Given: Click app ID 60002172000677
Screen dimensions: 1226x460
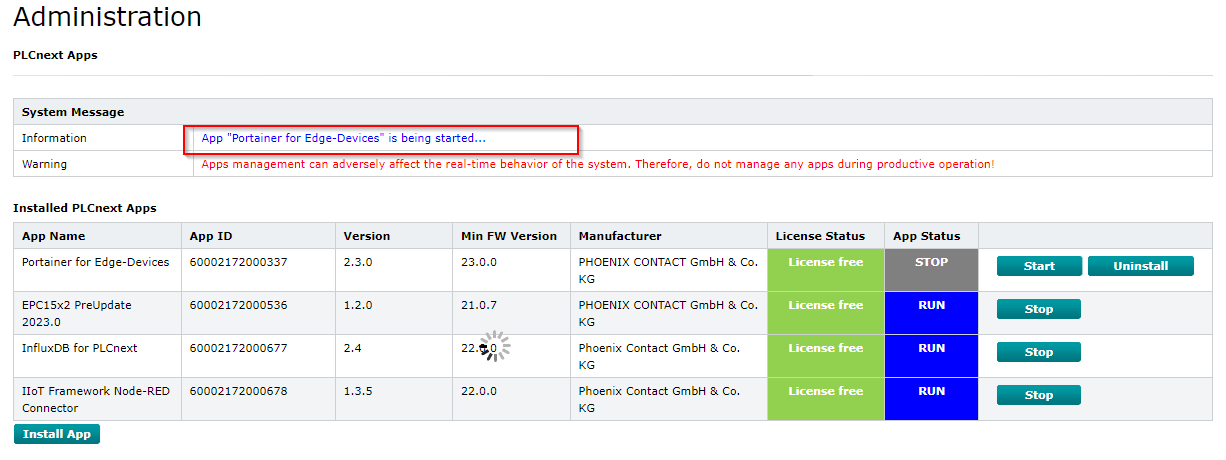Looking at the screenshot, I should (238, 348).
